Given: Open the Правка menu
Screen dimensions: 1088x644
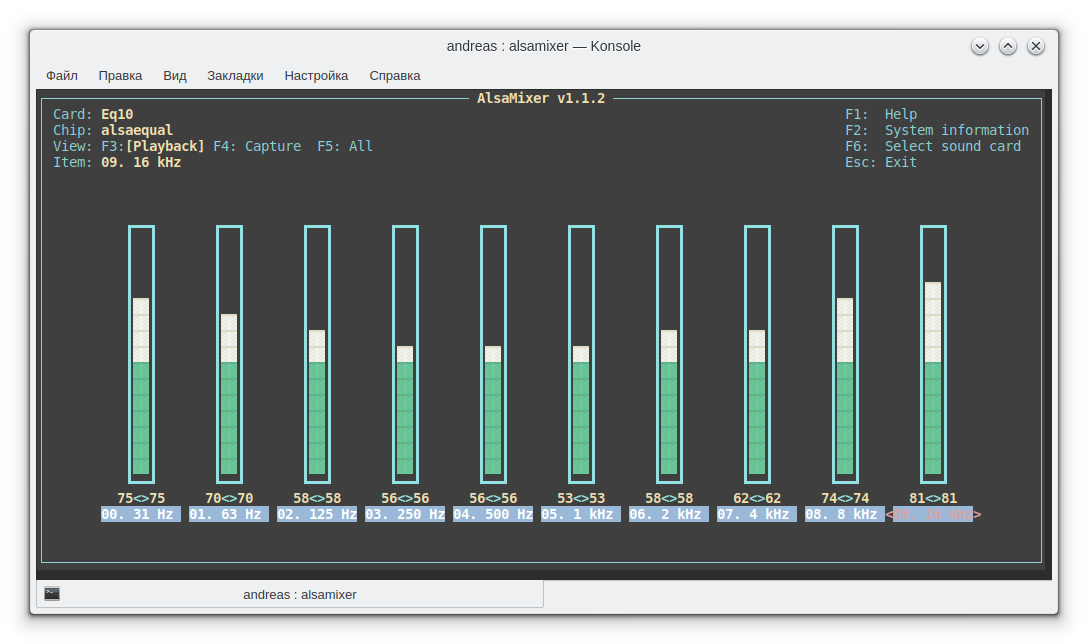Looking at the screenshot, I should [x=120, y=75].
